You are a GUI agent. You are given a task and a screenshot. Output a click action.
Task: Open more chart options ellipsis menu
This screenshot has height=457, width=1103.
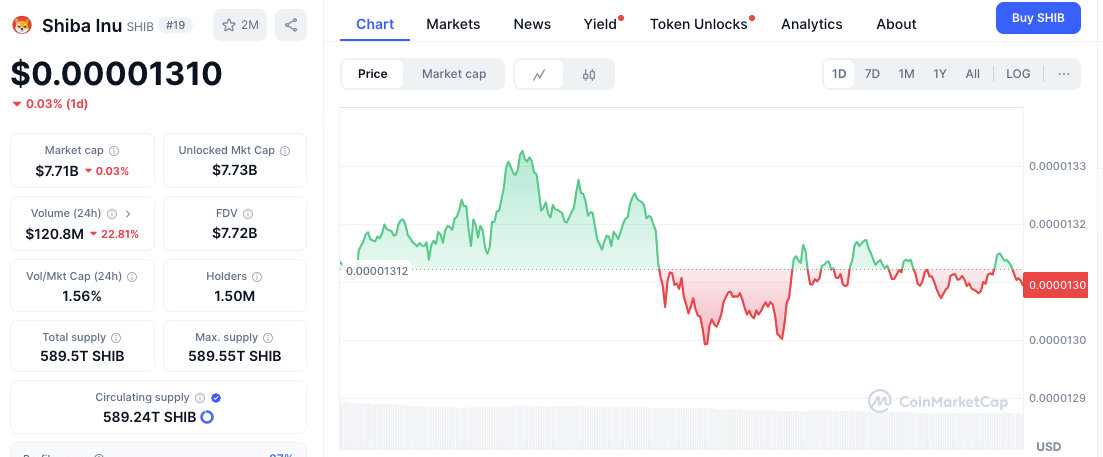pyautogui.click(x=1063, y=74)
